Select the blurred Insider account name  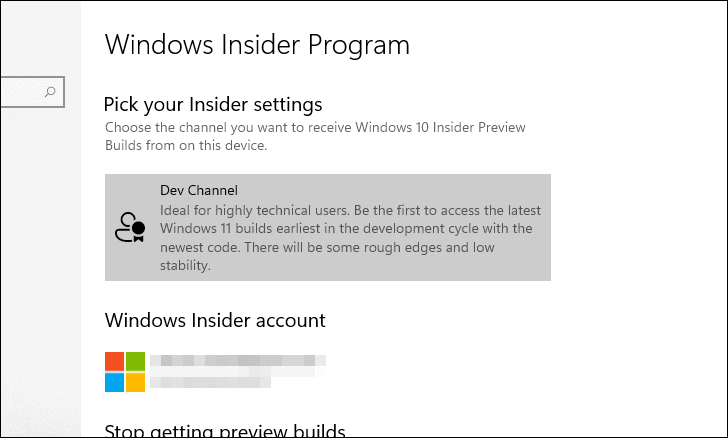click(x=237, y=360)
